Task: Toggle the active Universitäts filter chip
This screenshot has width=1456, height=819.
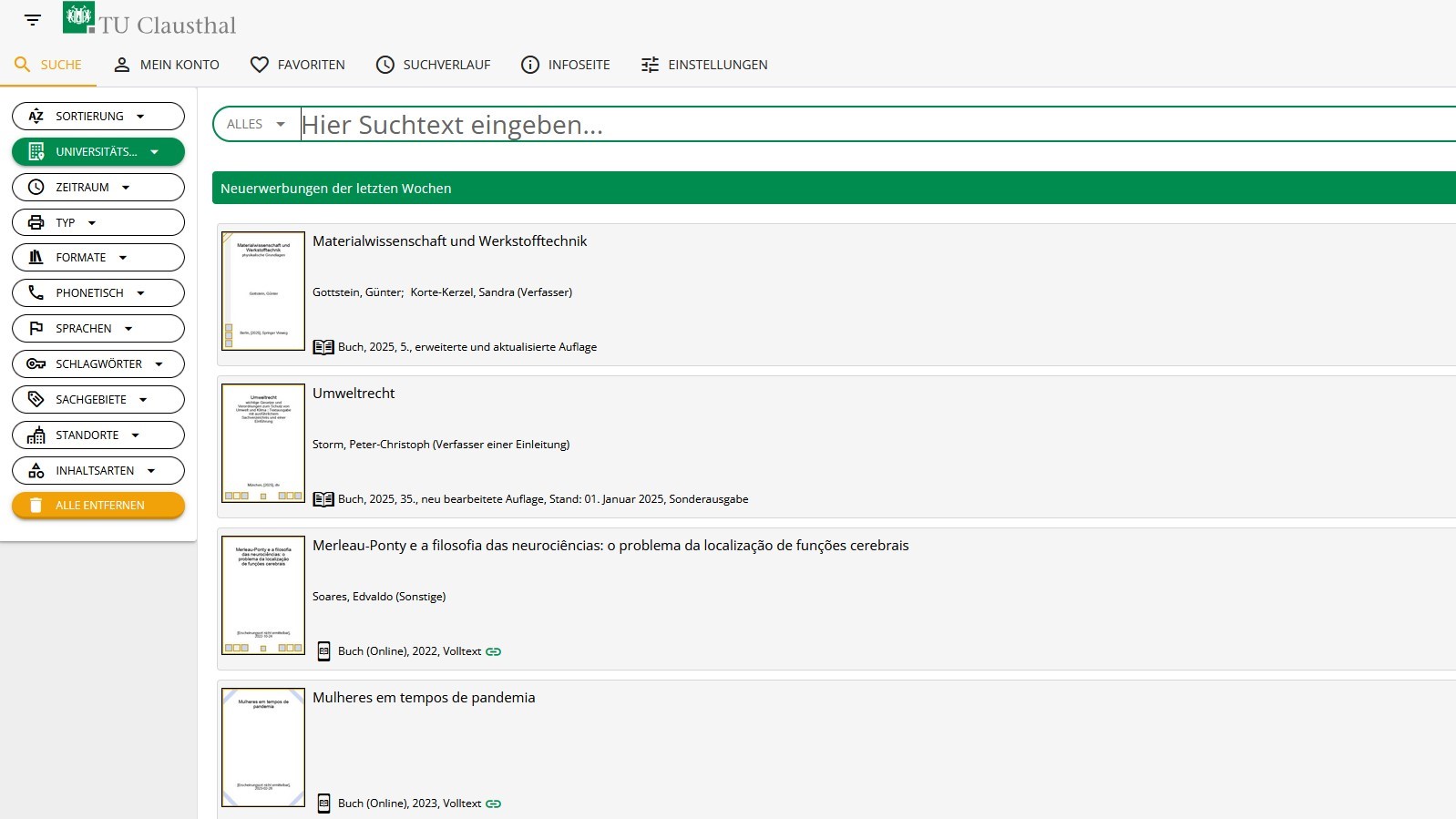Action: [98, 152]
